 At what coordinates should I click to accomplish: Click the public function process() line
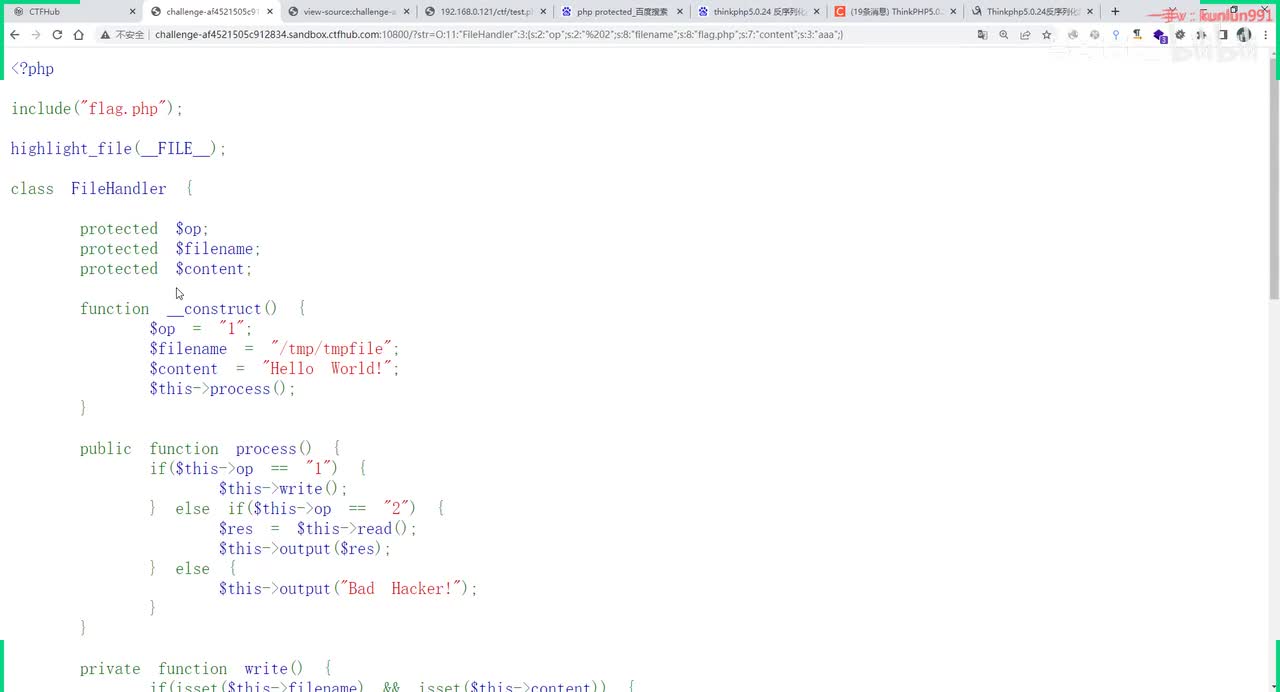tap(210, 448)
